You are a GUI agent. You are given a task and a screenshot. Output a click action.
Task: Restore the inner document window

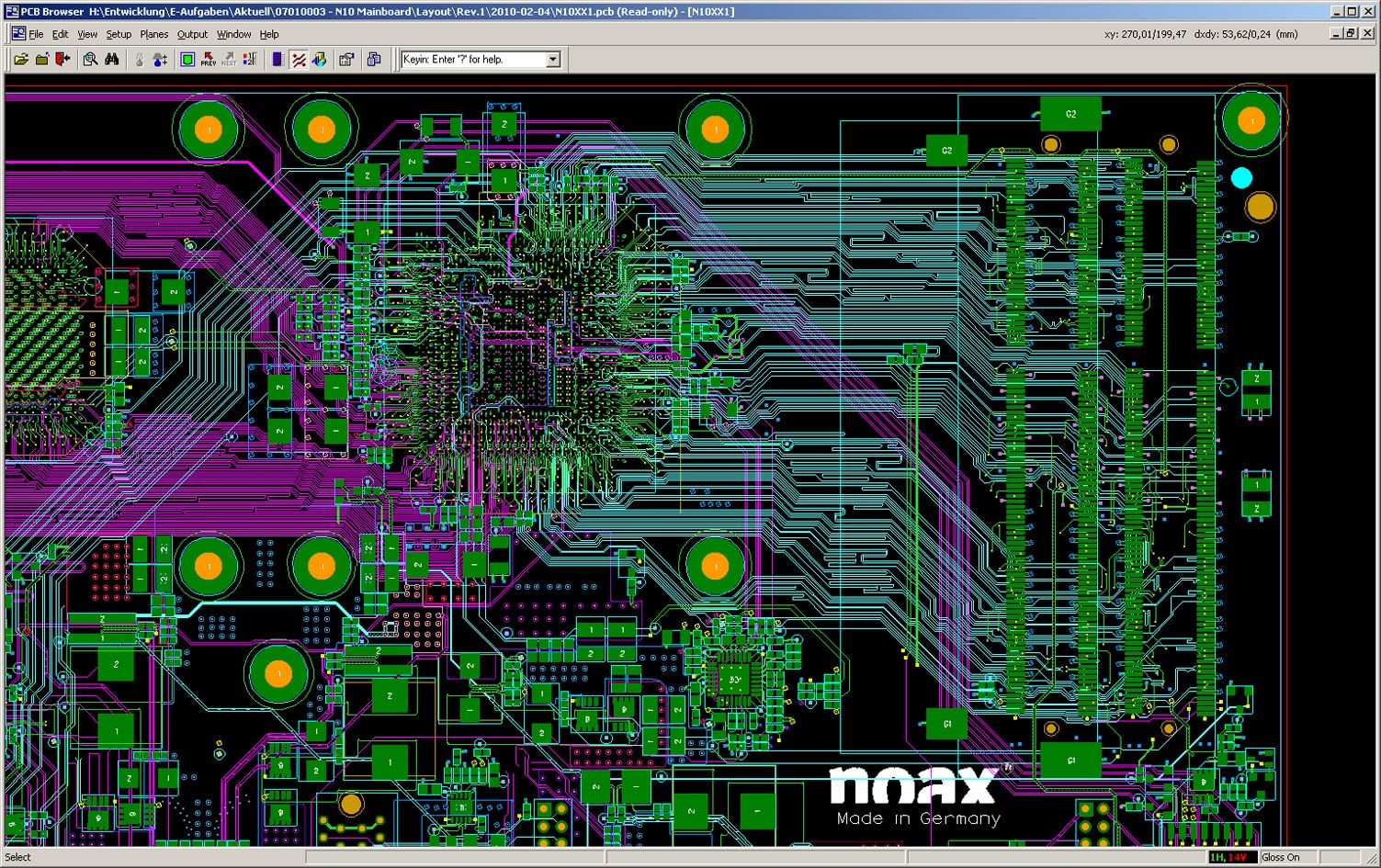click(1351, 33)
